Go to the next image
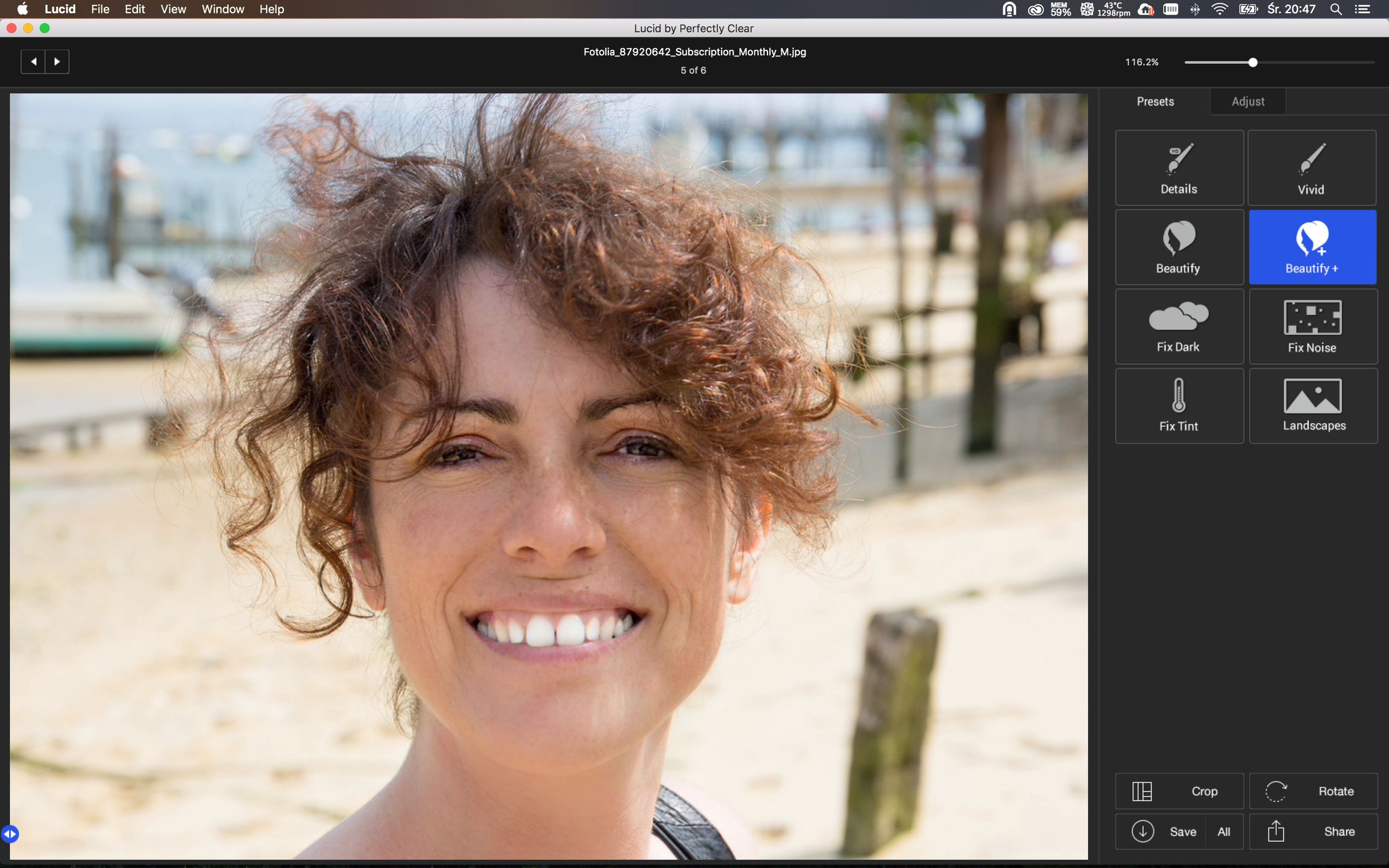 (x=57, y=61)
